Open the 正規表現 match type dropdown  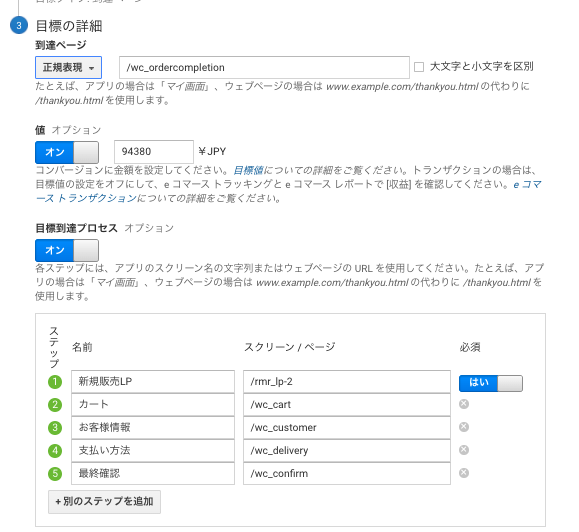click(x=68, y=68)
